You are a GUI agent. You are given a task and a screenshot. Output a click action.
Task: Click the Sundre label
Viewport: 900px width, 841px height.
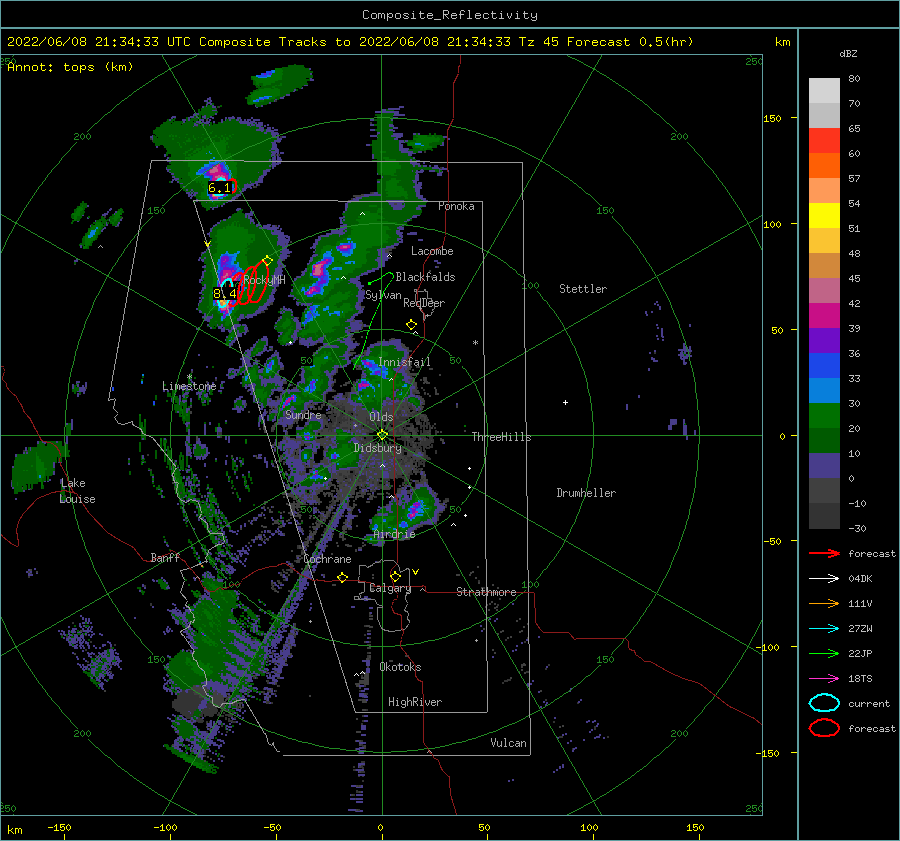(303, 414)
